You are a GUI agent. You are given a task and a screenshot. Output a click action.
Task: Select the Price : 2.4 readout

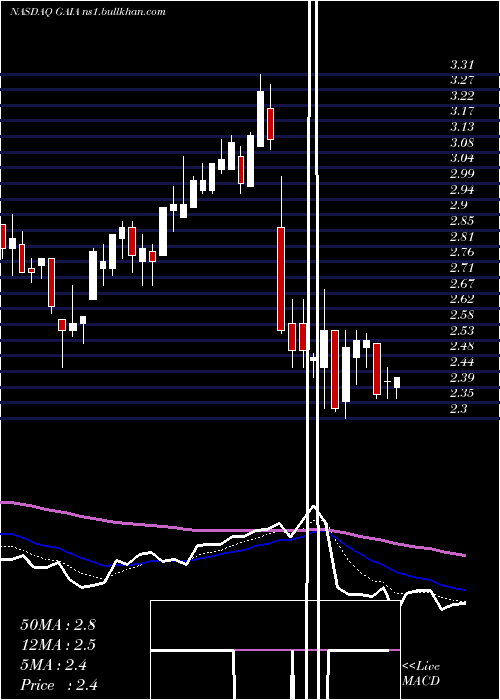59,685
